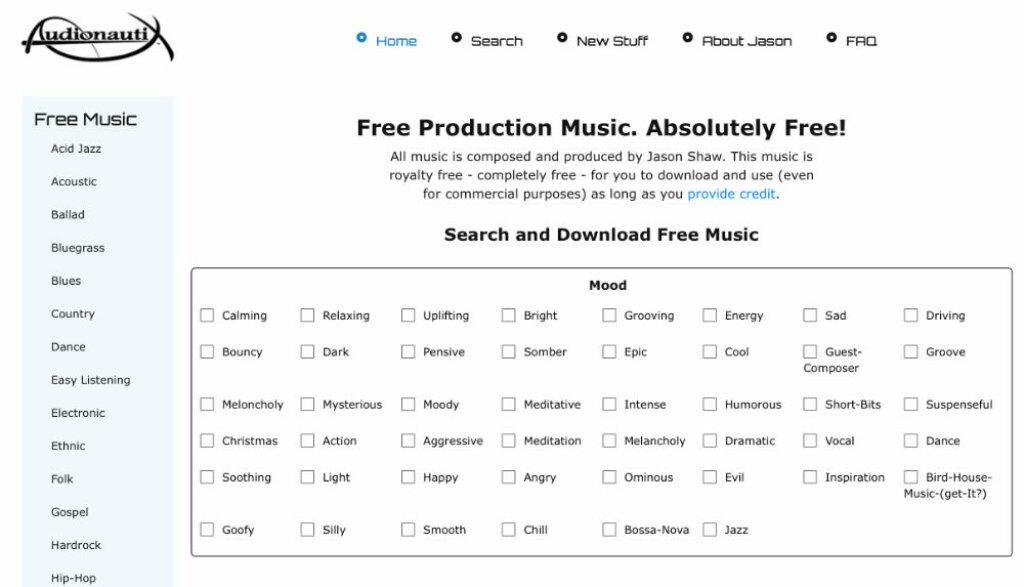Browse the Acid Jazz genre
Screen dimensions: 1024x587
point(75,149)
